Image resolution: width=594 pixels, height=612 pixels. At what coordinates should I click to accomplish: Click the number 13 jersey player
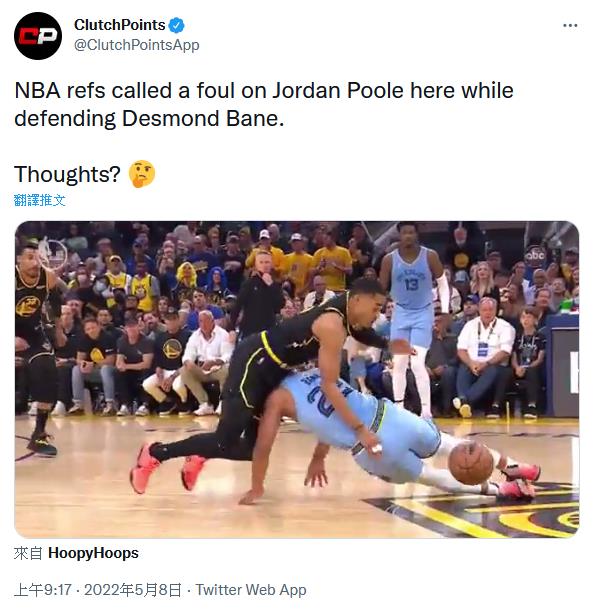click(x=411, y=321)
